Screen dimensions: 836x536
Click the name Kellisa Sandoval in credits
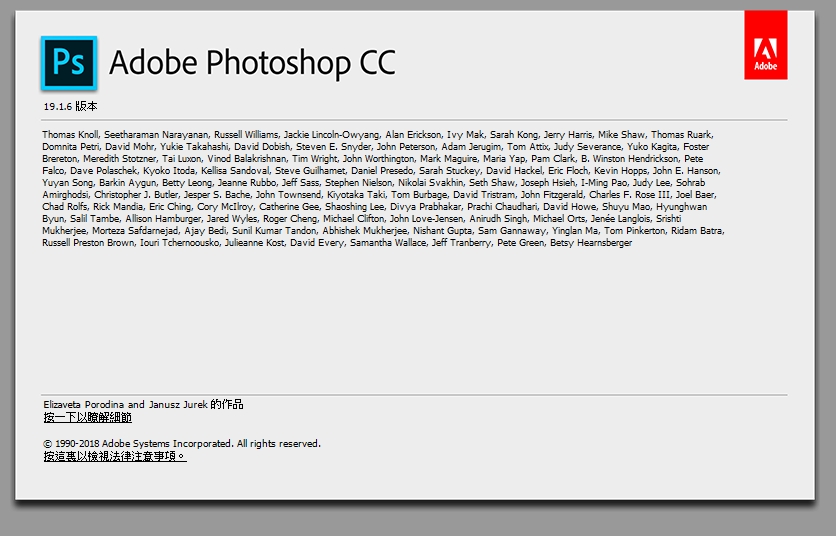(235, 171)
